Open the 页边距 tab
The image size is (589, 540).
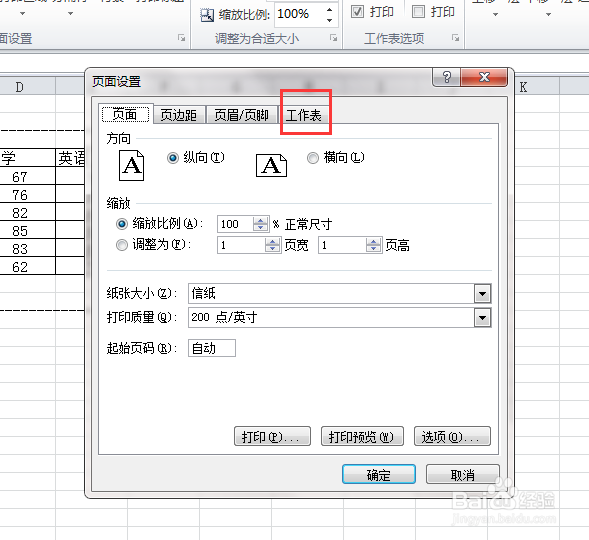(x=179, y=115)
